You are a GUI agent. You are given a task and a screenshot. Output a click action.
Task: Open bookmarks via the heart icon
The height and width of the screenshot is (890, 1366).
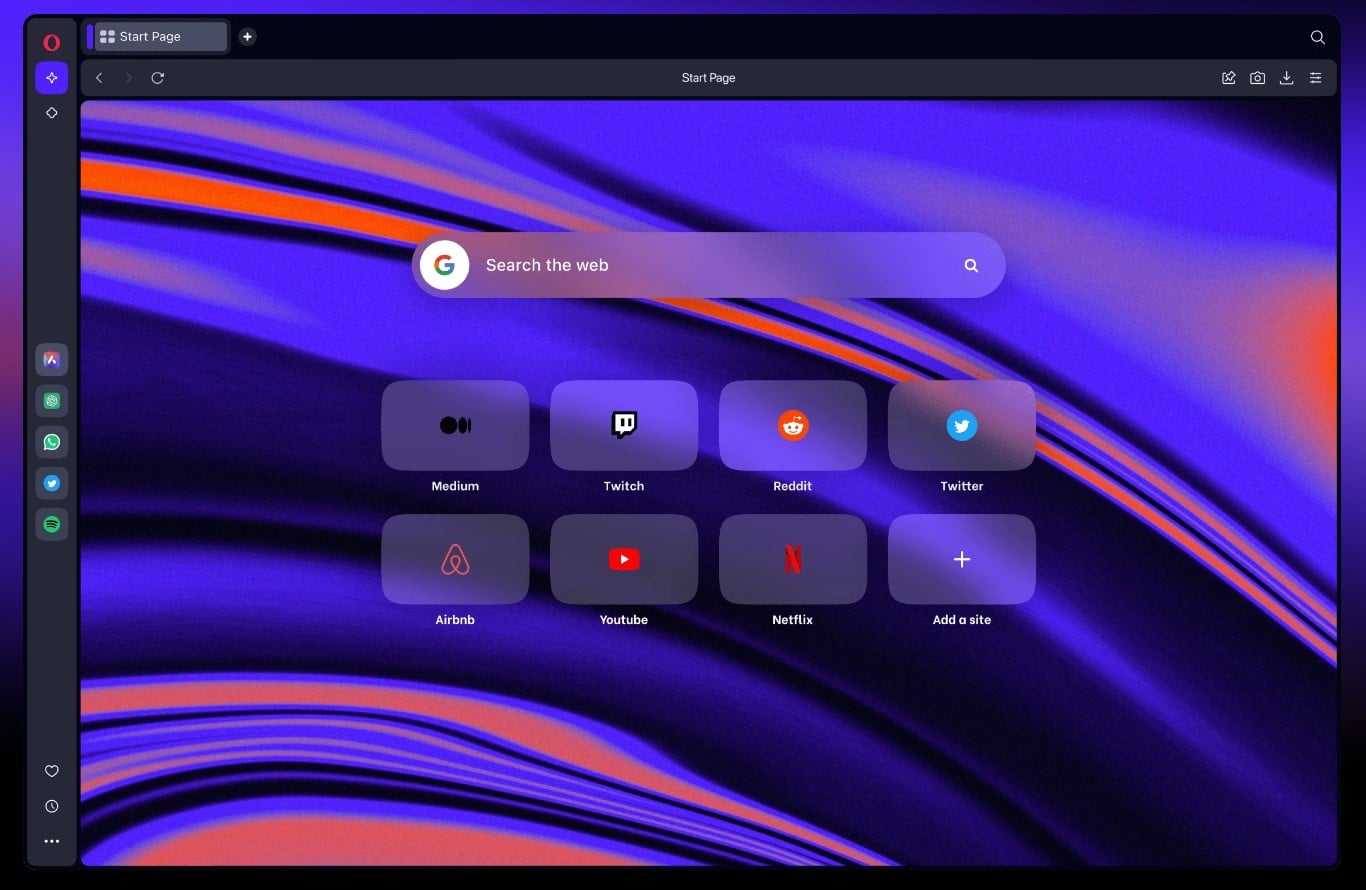52,771
